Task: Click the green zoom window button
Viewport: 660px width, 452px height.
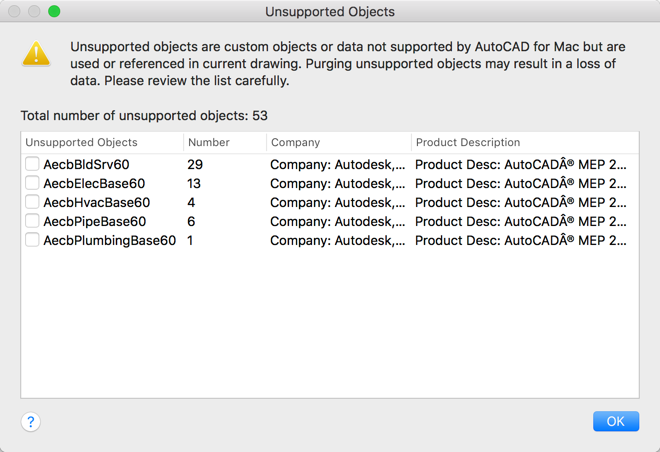Action: pyautogui.click(x=54, y=12)
